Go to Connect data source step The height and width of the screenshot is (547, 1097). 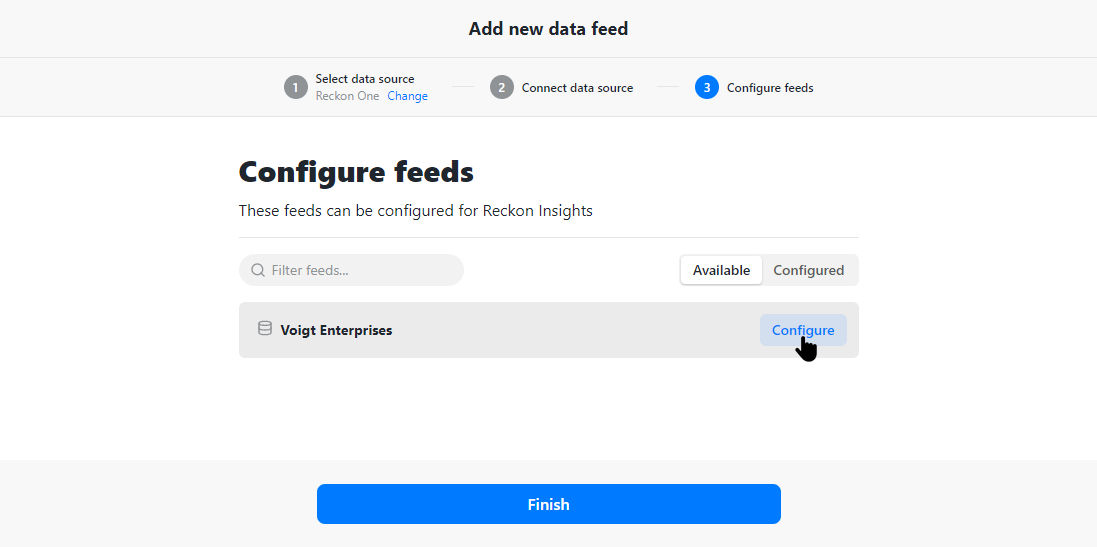(x=577, y=88)
